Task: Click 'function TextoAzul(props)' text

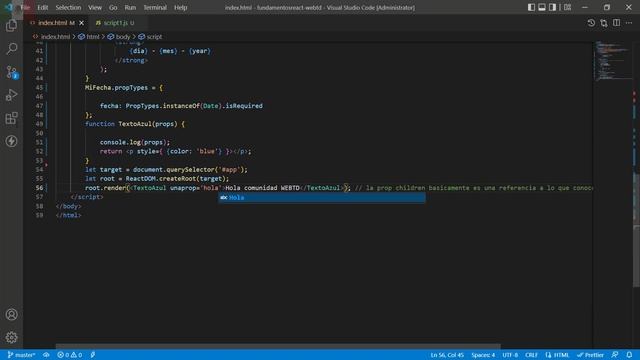Action: [131, 124]
